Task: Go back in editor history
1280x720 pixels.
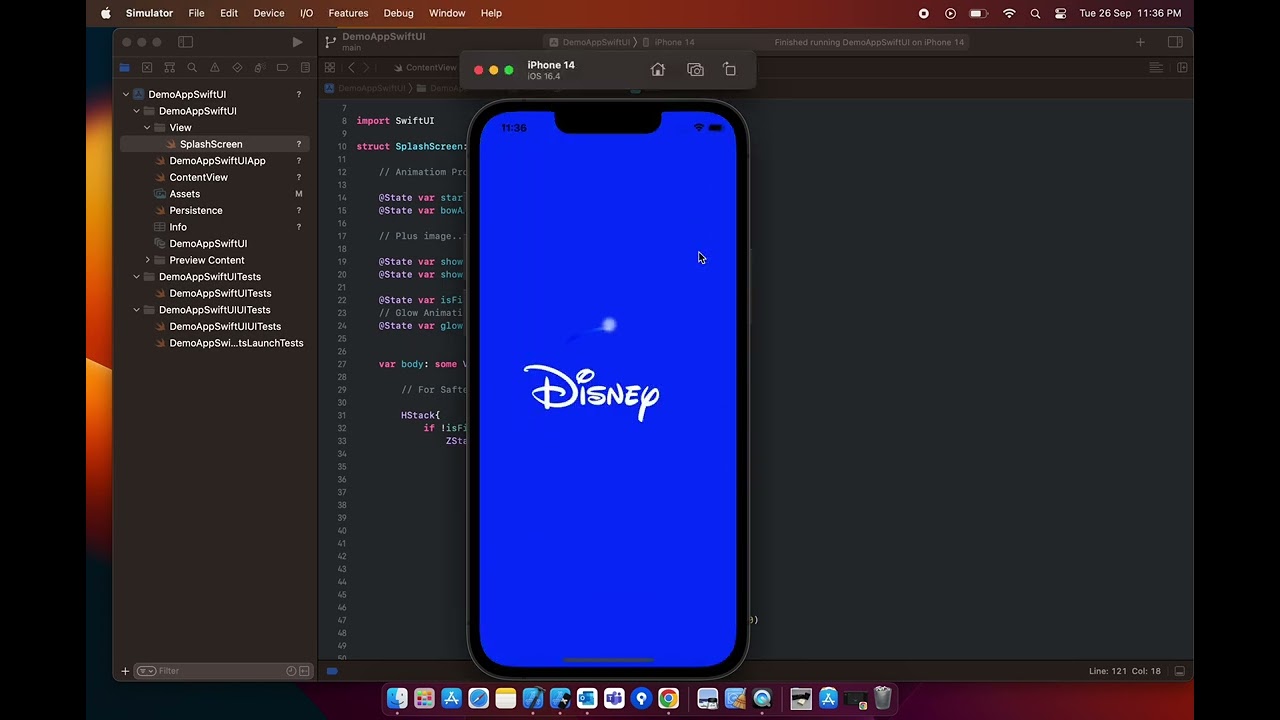Action: [351, 68]
